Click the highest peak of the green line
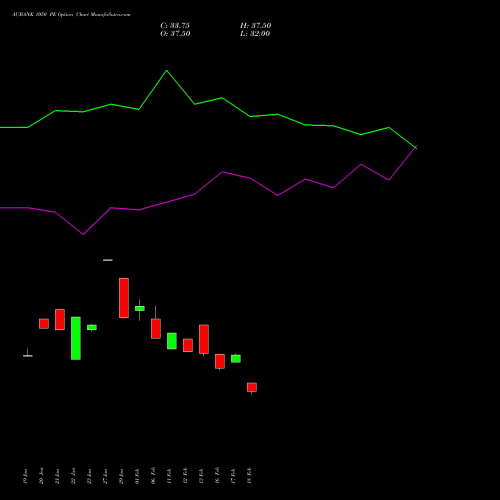Screen dimensions: 500x500 167,71
